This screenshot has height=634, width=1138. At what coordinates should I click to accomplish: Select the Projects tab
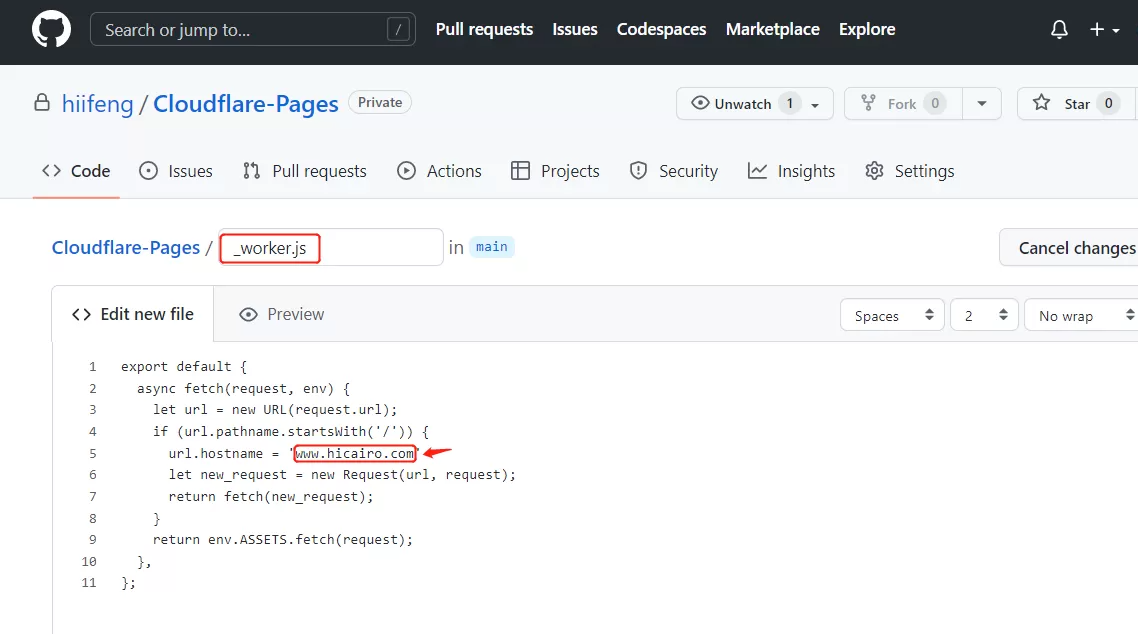point(555,171)
